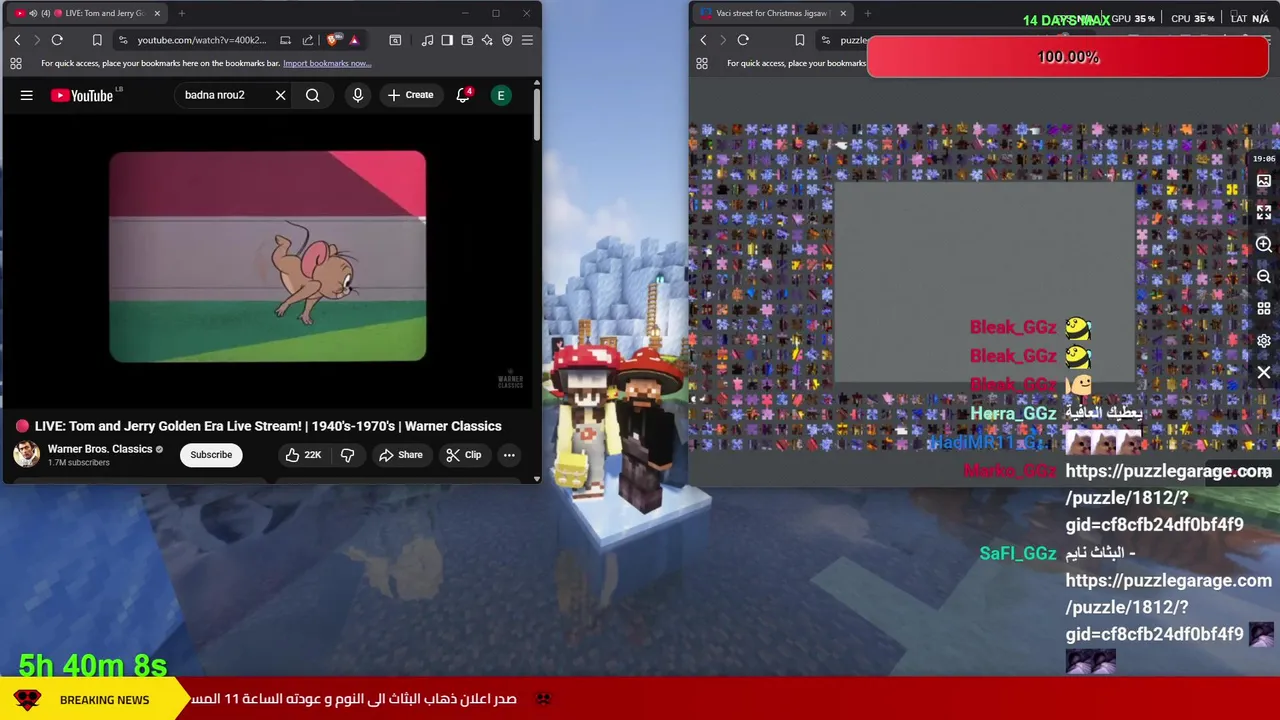Image resolution: width=1280 pixels, height=720 pixels.
Task: Close the puzzle side toolbar
Action: (x=1264, y=372)
